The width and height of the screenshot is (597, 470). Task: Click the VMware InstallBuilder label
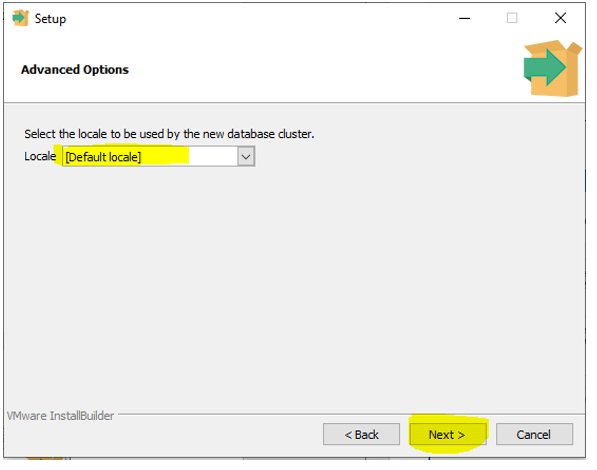click(x=61, y=416)
